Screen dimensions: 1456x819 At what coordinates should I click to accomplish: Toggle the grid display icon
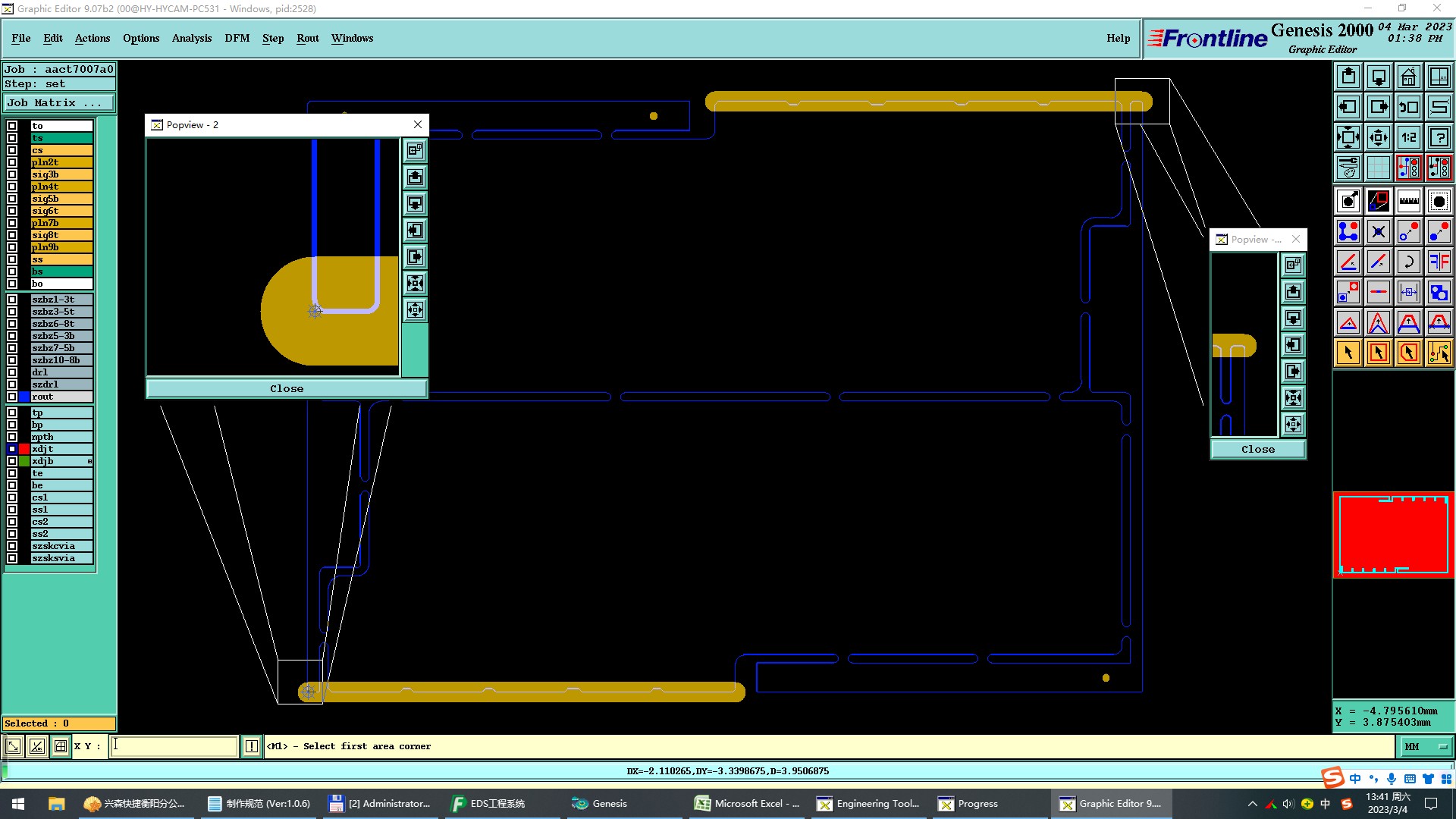click(x=1378, y=168)
